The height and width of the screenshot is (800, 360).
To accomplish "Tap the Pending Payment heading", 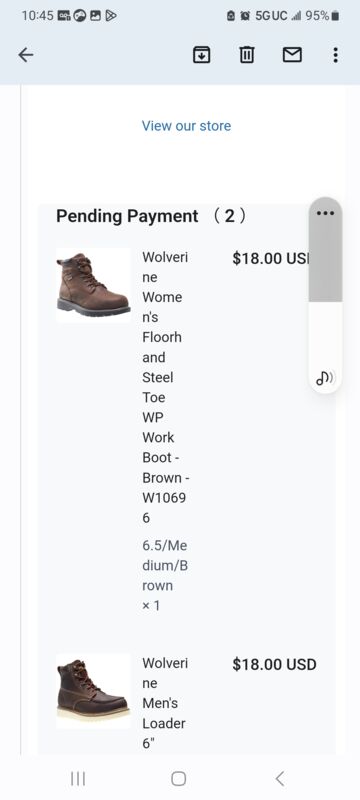I will point(151,216).
